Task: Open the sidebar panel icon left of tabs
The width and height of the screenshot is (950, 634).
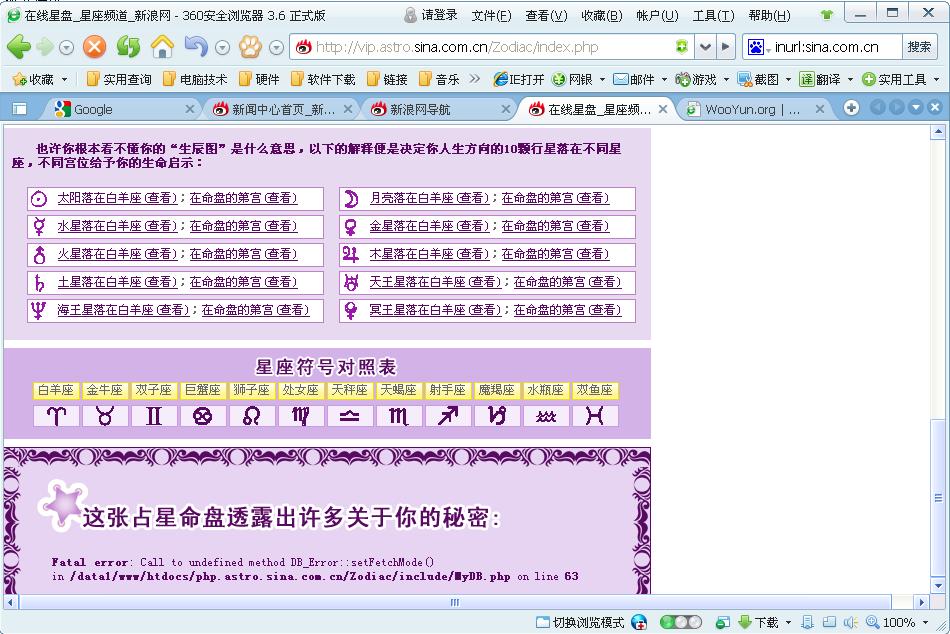Action: tap(19, 109)
